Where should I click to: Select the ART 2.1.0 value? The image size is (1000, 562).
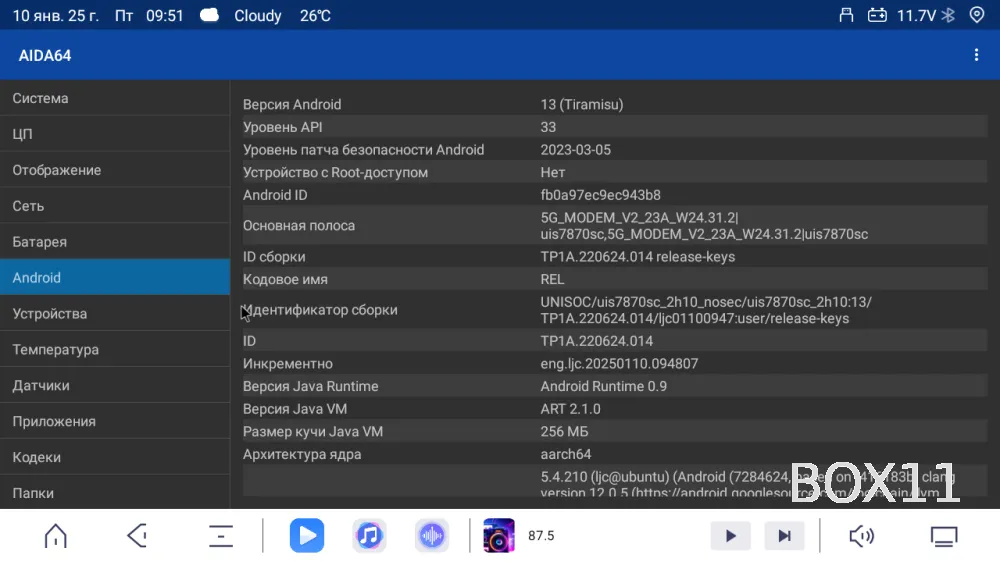coord(570,409)
